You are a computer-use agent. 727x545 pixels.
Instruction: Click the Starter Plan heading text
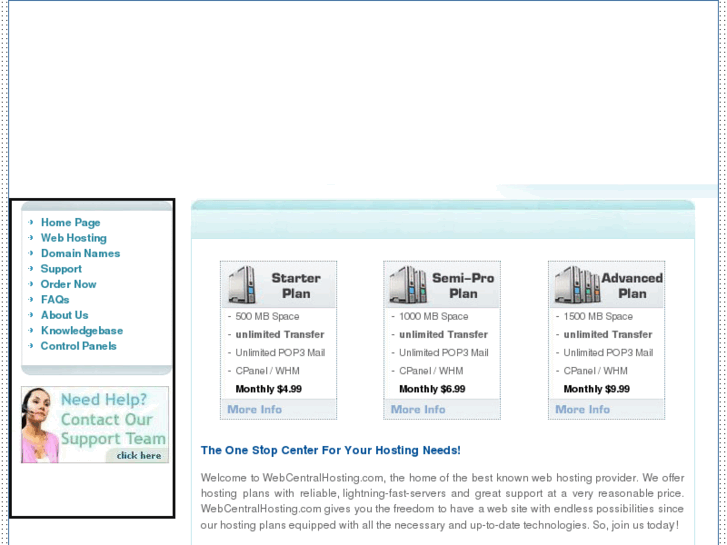click(x=296, y=286)
